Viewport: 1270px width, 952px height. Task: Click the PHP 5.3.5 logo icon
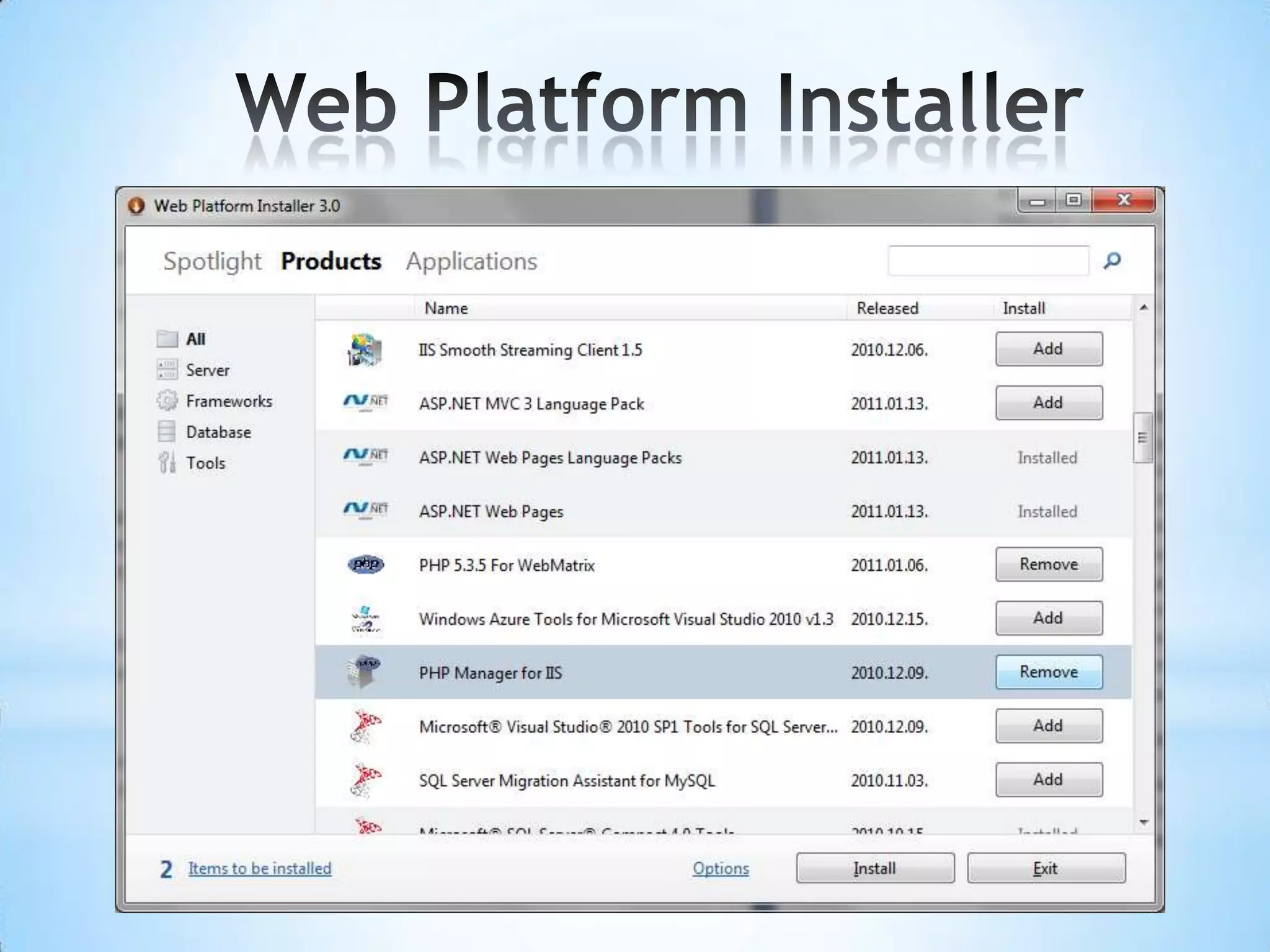(365, 565)
